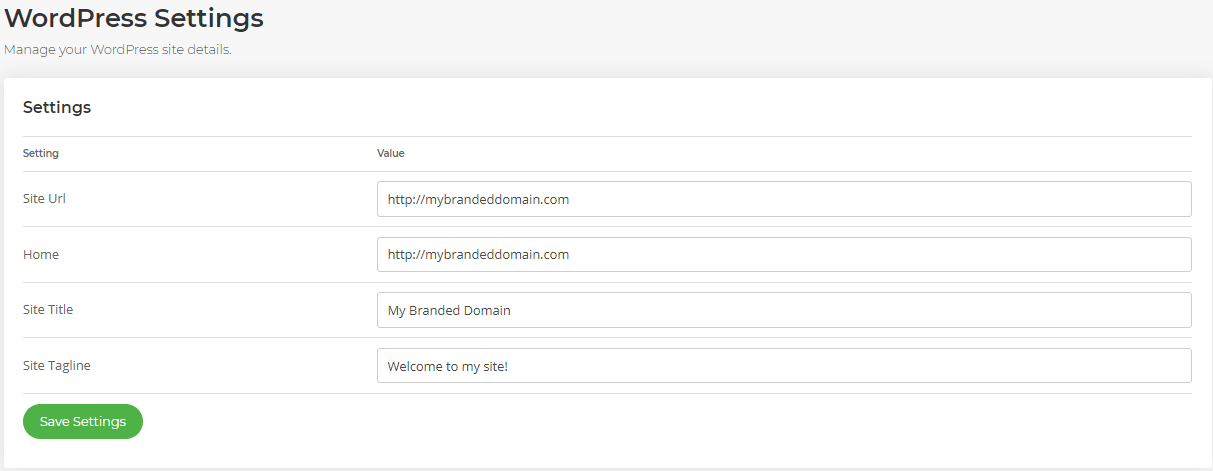This screenshot has width=1213, height=471.
Task: Click the Site Url row label
Action: [x=44, y=198]
